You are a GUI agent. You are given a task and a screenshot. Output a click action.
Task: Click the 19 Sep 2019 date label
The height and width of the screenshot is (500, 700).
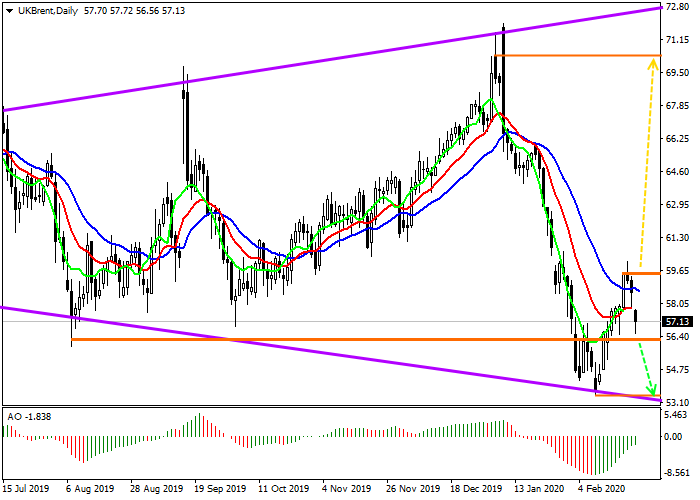coord(219,490)
